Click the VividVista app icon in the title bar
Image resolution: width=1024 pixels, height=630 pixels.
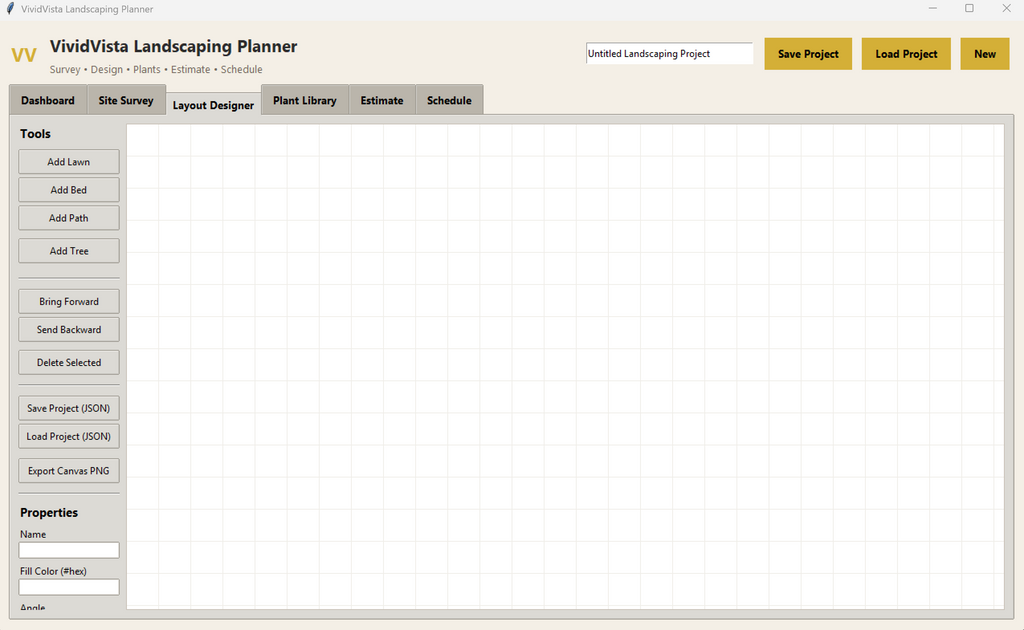point(10,8)
